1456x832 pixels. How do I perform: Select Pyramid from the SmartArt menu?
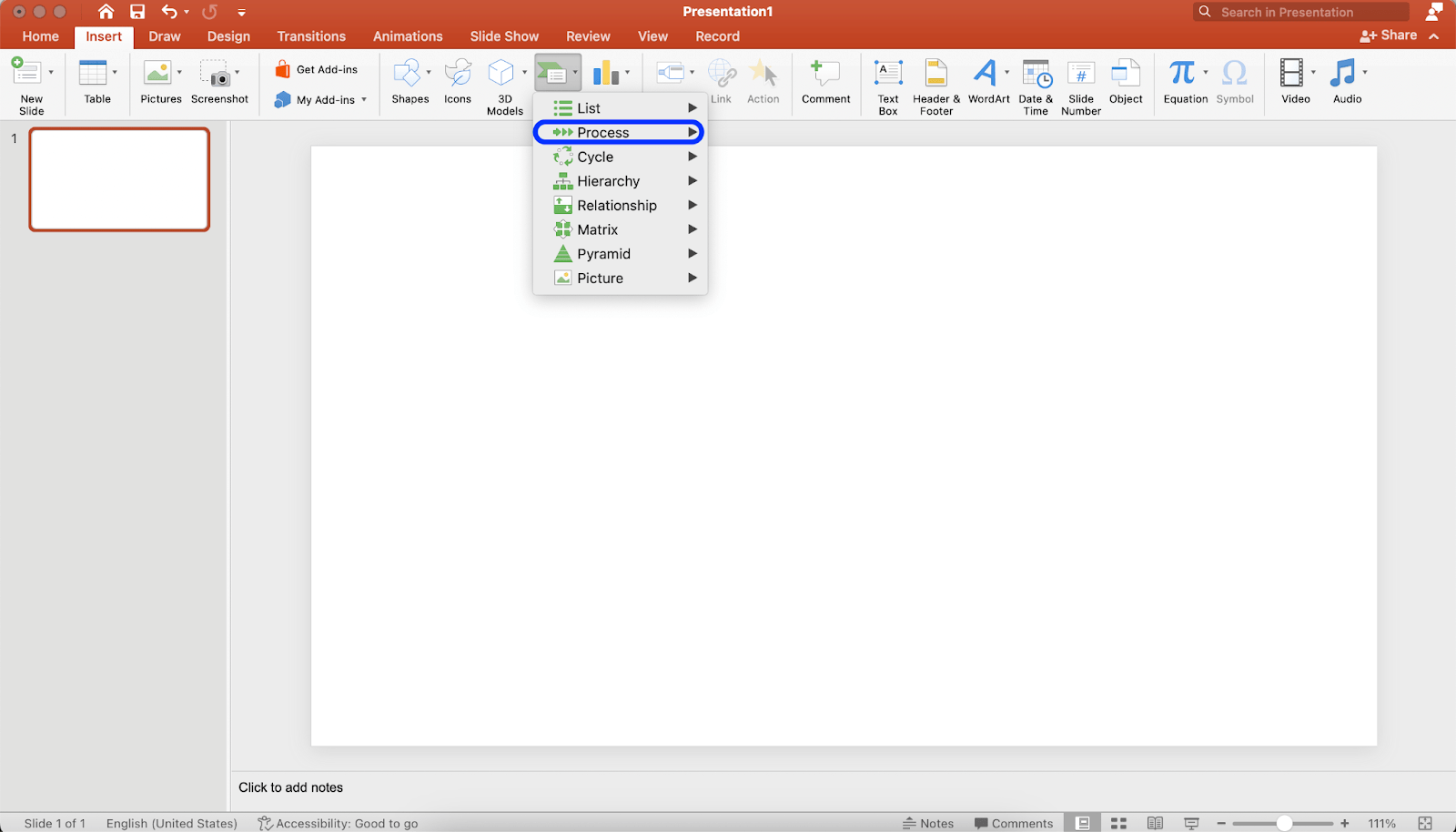(x=602, y=253)
